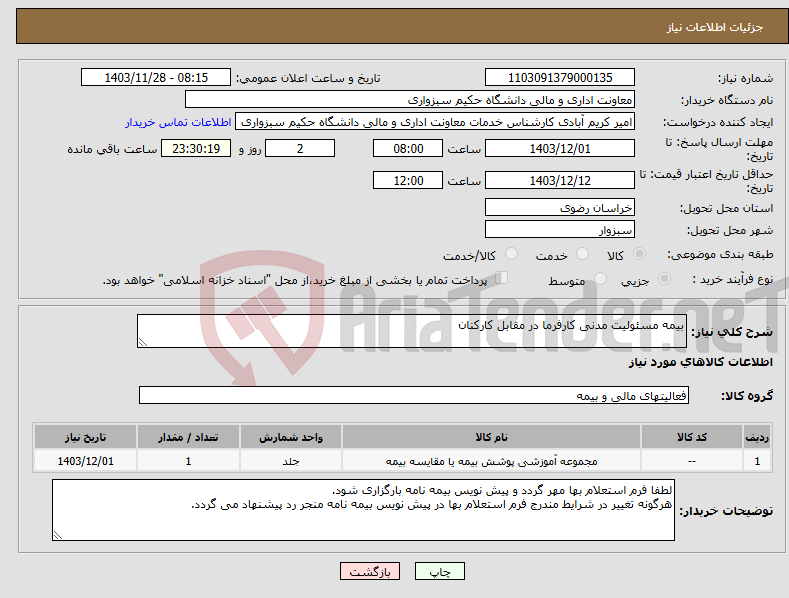The height and width of the screenshot is (598, 789).
Task: Select the متوسط purchase type radio
Action: coord(600,278)
